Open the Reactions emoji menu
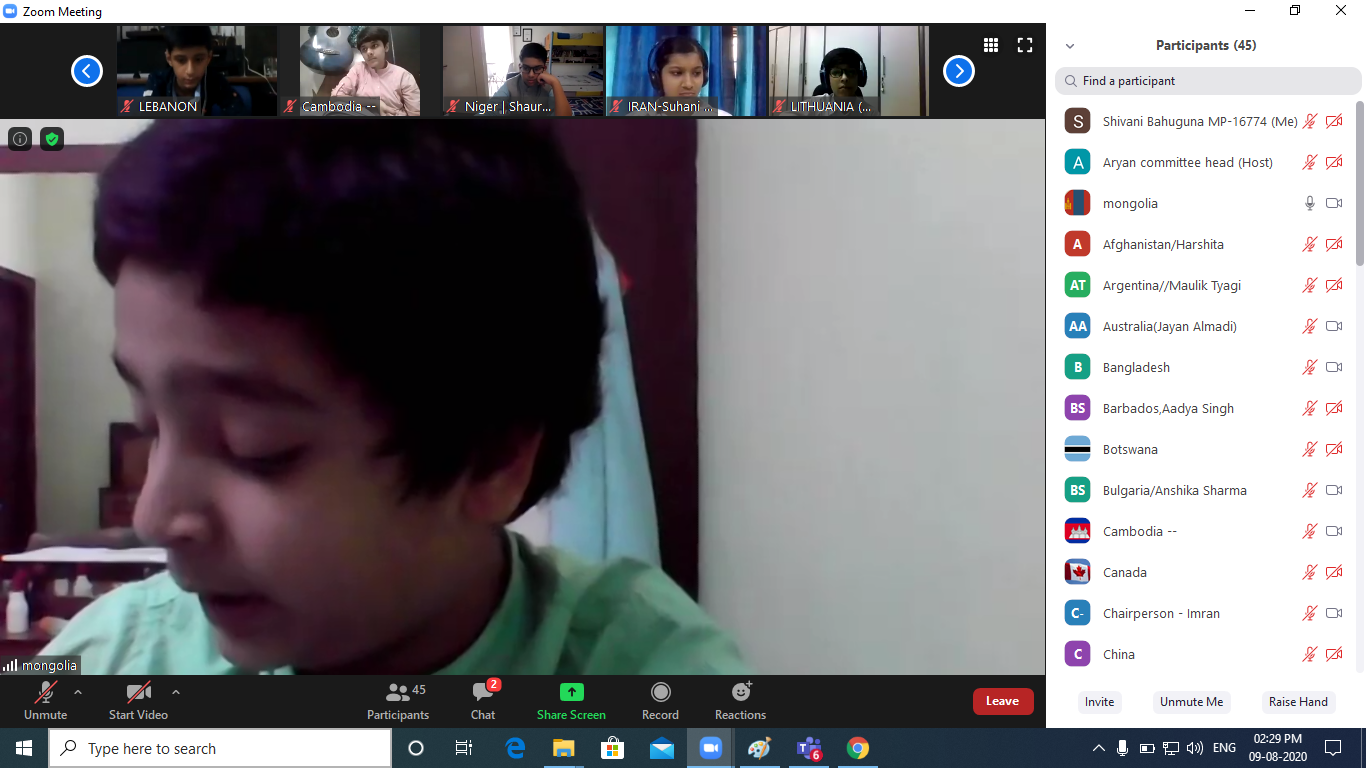 click(741, 693)
